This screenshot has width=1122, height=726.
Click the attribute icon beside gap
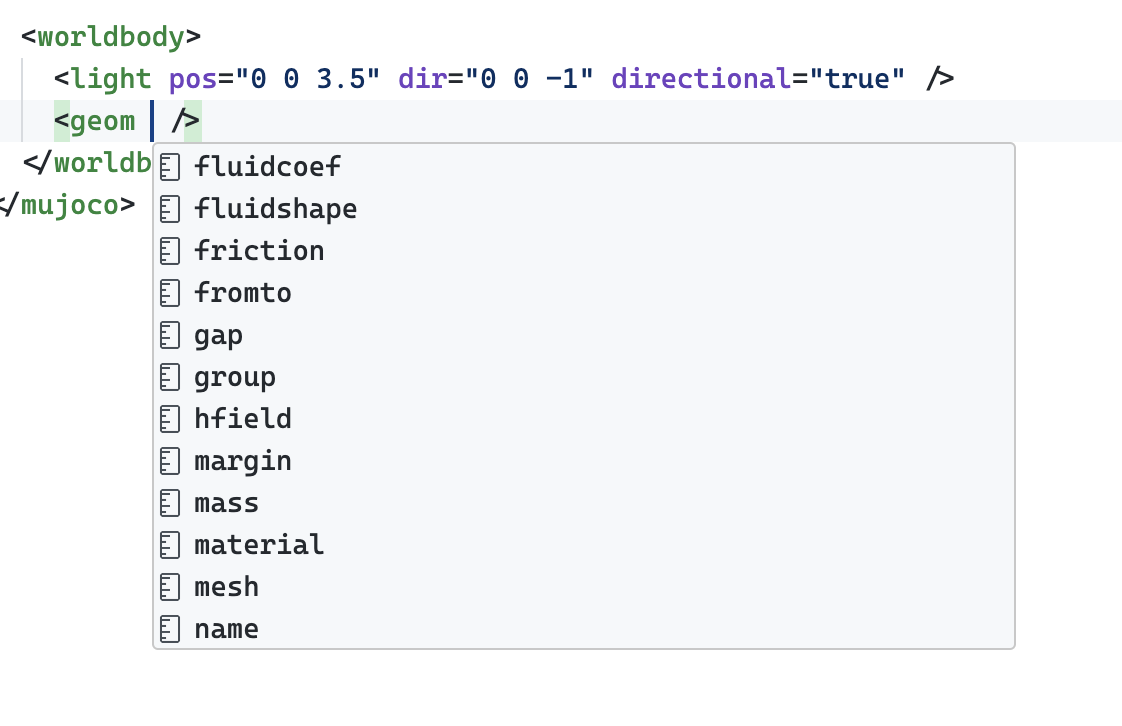[x=170, y=334]
